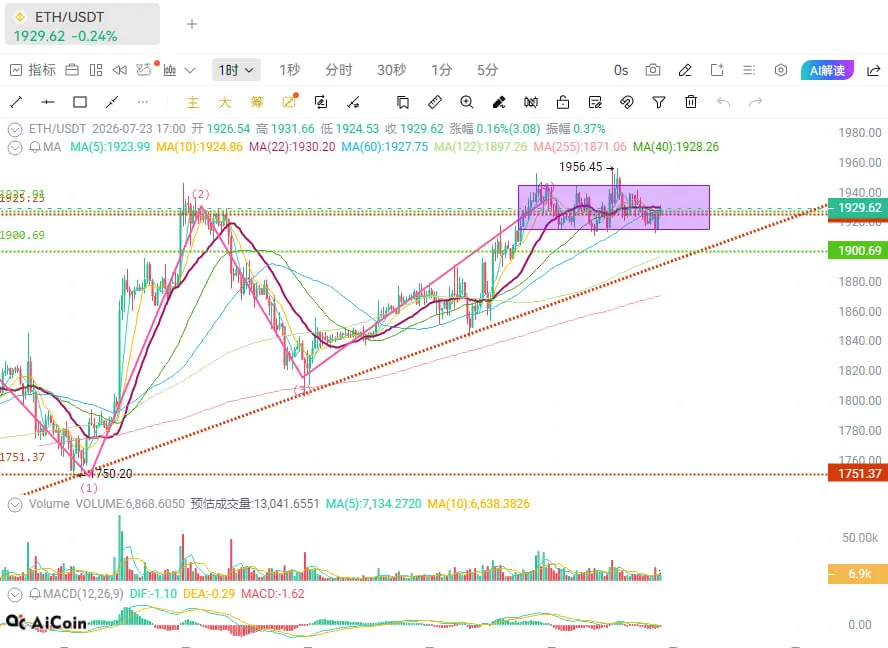
Task: Click the 1929.62 current price tag
Action: tap(856, 208)
